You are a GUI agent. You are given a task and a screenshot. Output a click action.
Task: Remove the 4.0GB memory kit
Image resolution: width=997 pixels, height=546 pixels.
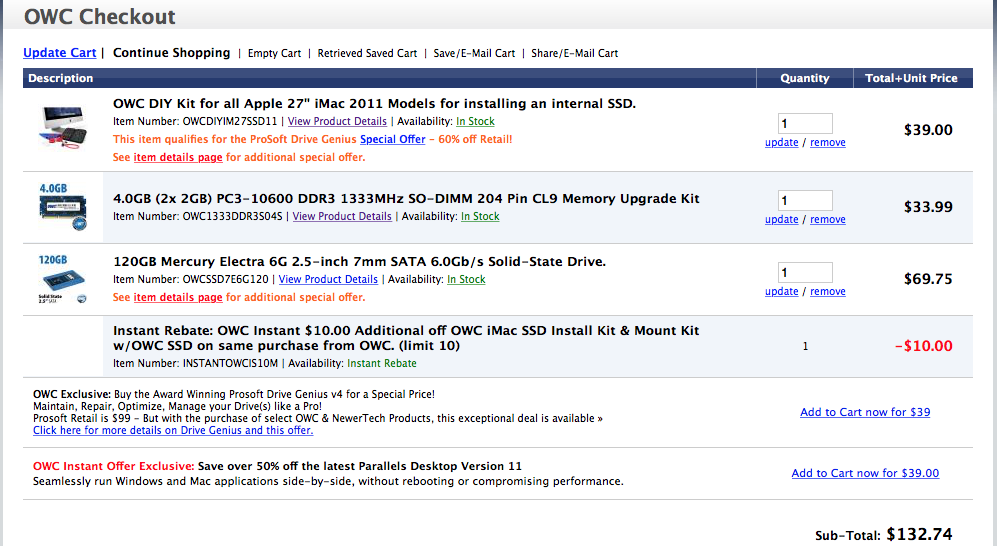827,219
